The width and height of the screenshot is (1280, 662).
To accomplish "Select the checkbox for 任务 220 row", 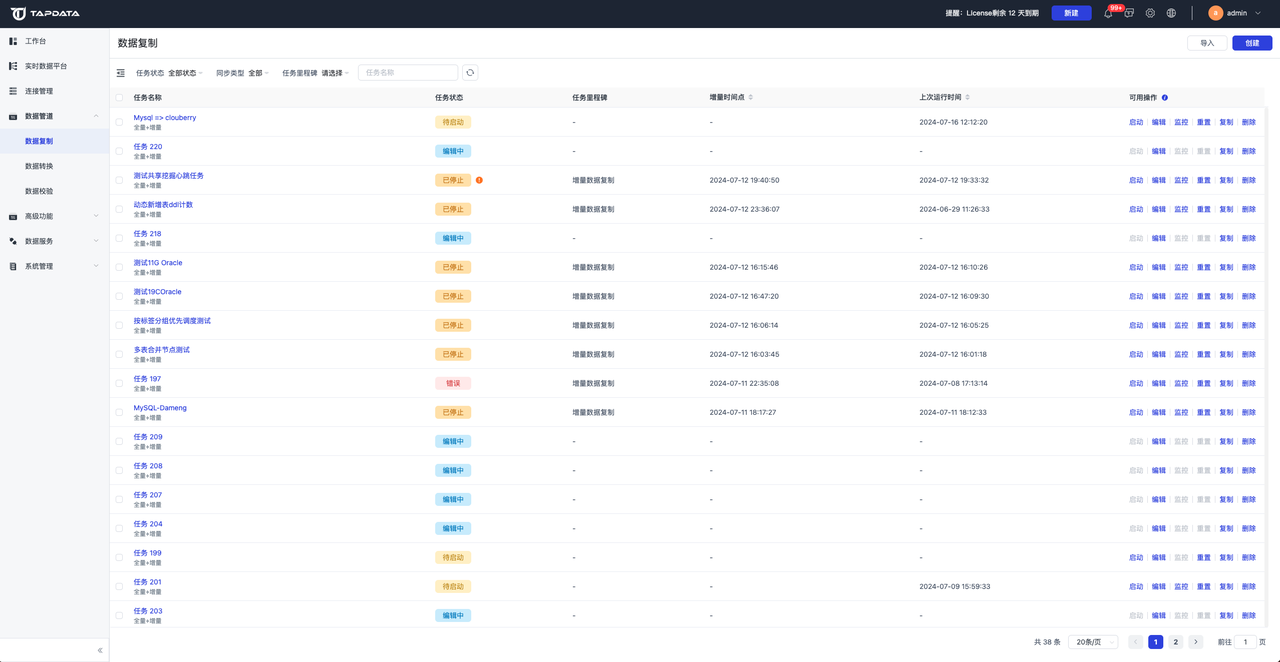I will click(x=120, y=151).
